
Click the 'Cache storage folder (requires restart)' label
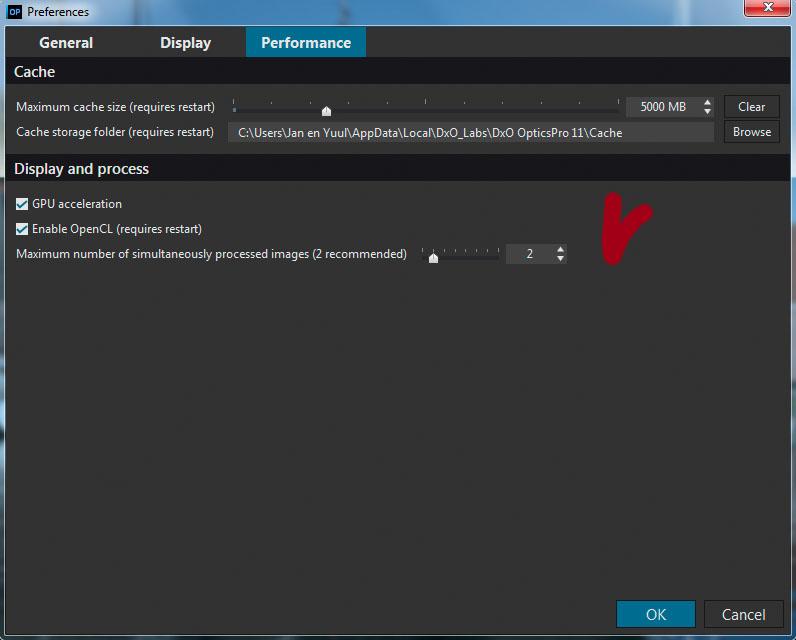coord(115,132)
